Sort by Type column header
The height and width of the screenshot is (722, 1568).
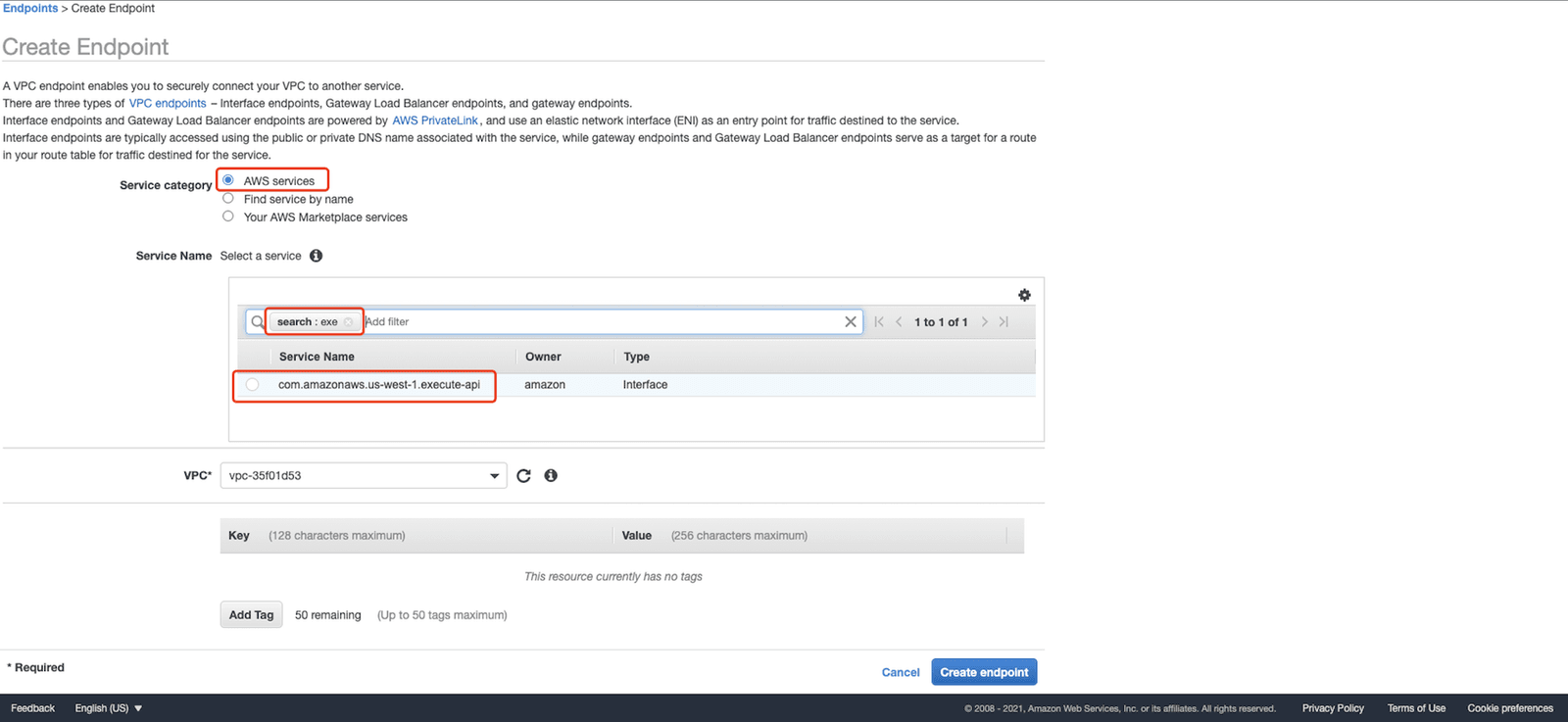[x=636, y=357]
